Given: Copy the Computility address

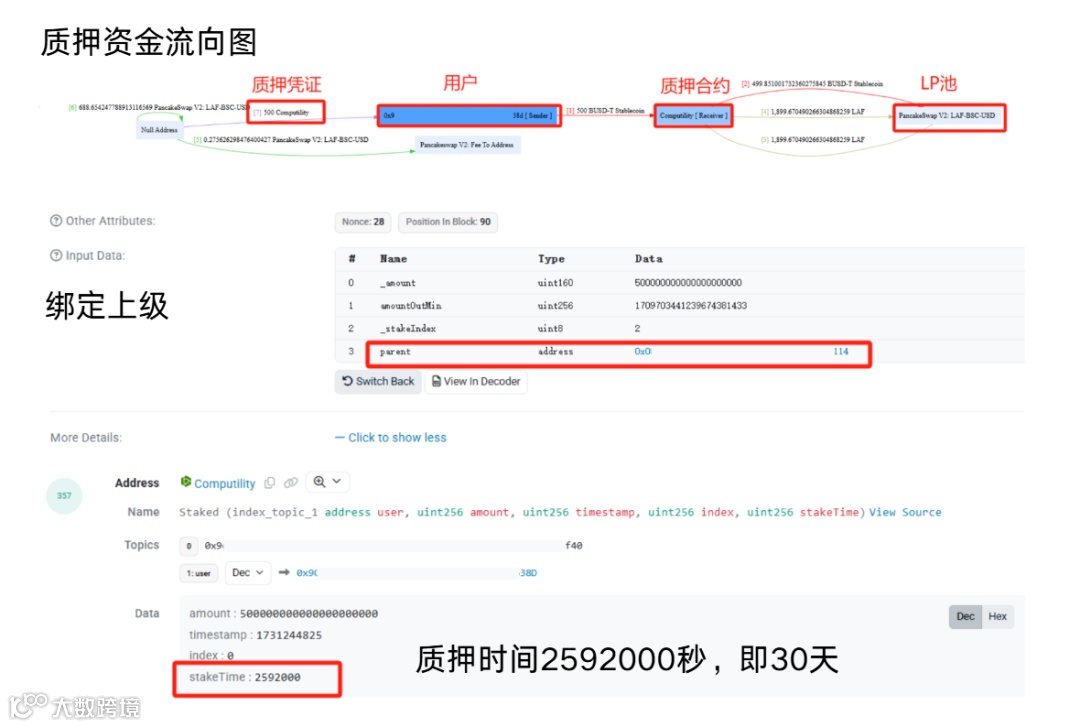Looking at the screenshot, I should point(270,483).
